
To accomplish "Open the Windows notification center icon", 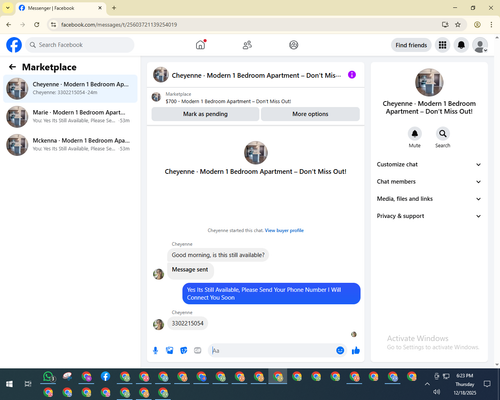I will pos(487,384).
